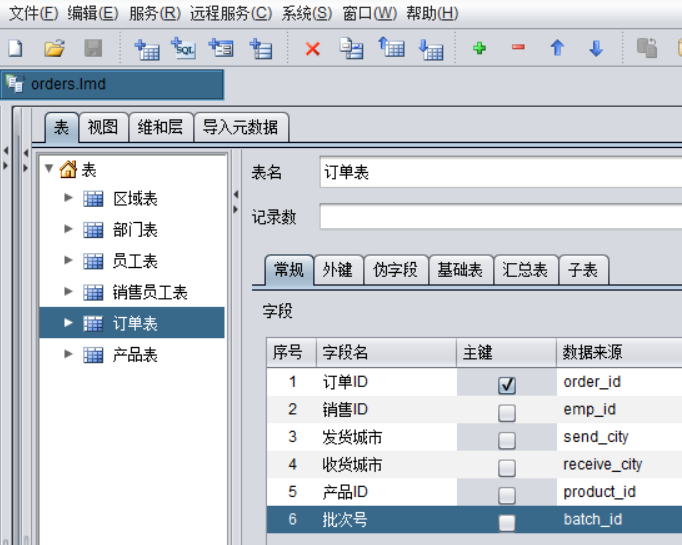Image resolution: width=682 pixels, height=545 pixels.
Task: Open the 远程服务(C) menu
Action: [231, 13]
